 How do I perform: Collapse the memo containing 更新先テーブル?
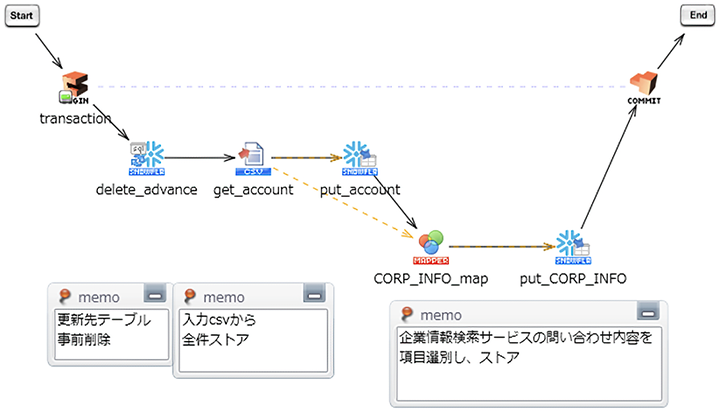click(154, 294)
